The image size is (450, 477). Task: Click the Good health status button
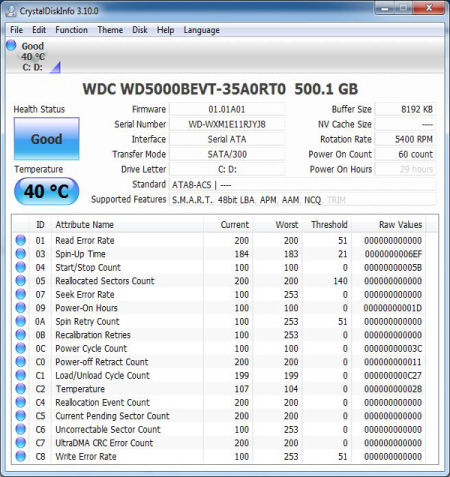(47, 139)
